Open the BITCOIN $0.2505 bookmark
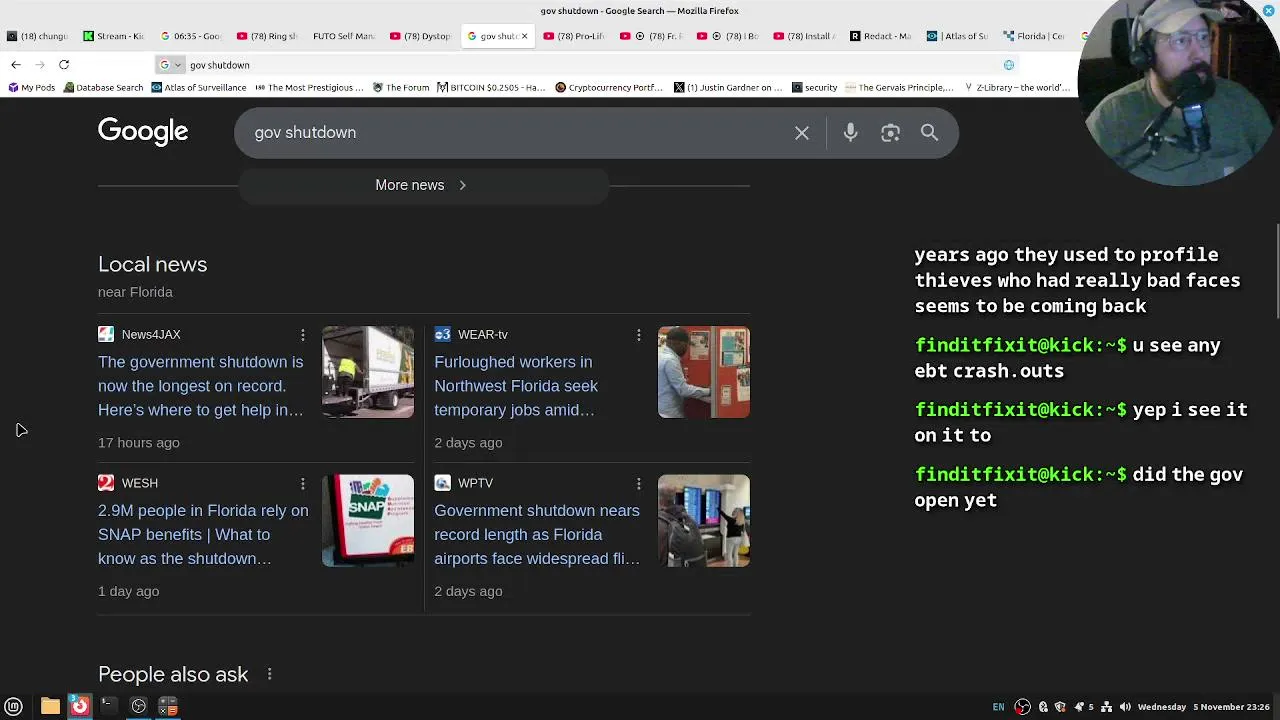This screenshot has height=720, width=1280. [493, 88]
